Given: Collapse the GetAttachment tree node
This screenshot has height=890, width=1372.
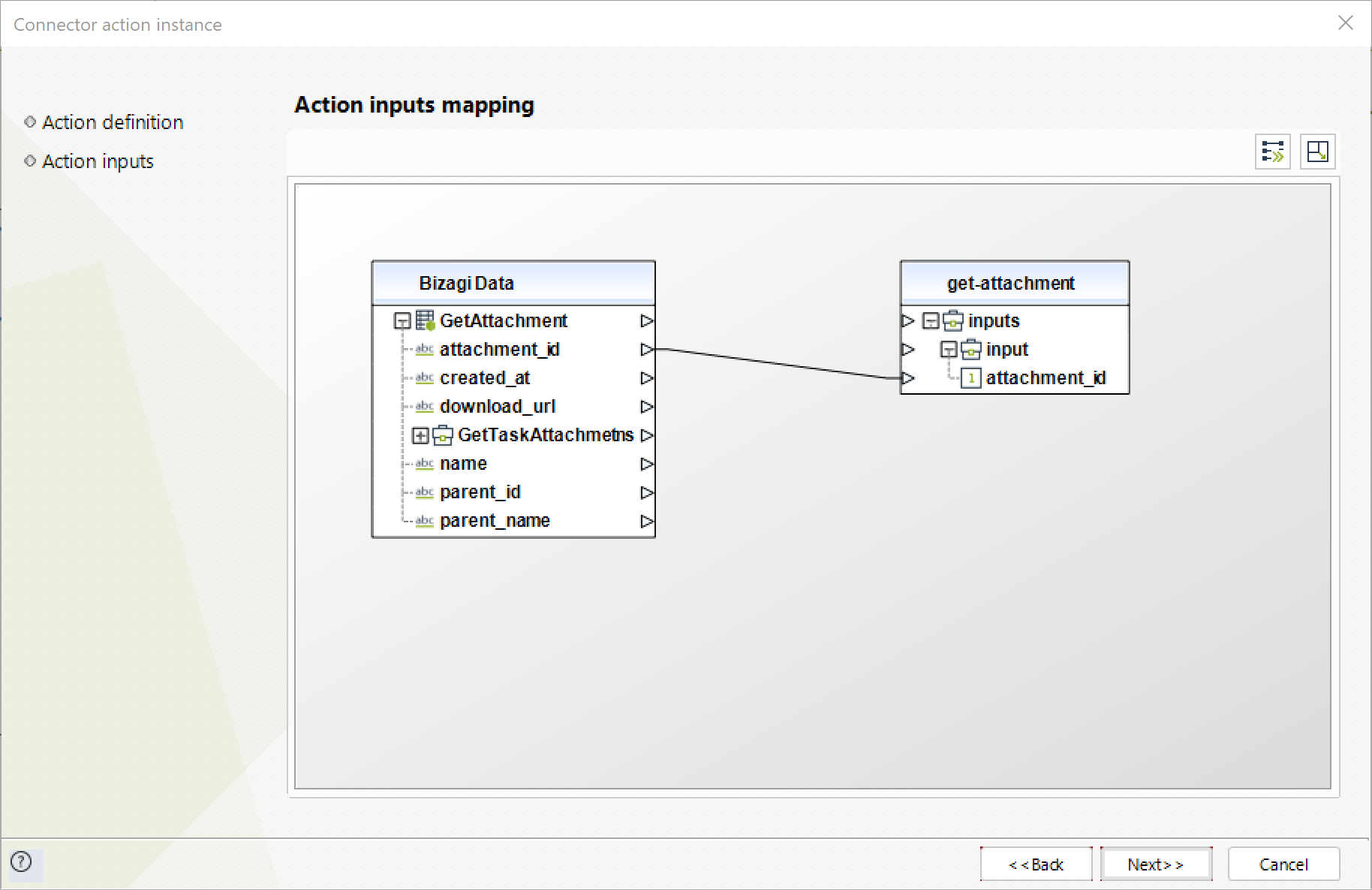Looking at the screenshot, I should 402,322.
